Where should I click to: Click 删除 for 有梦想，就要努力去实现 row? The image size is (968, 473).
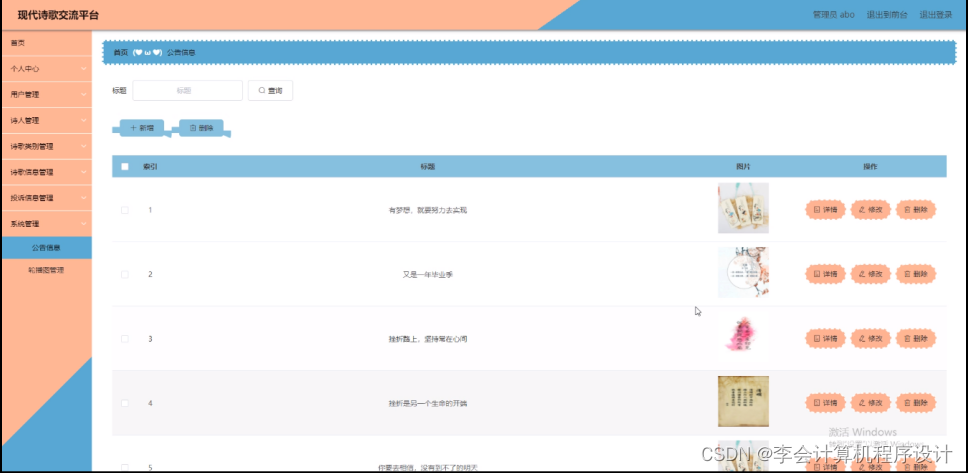916,210
